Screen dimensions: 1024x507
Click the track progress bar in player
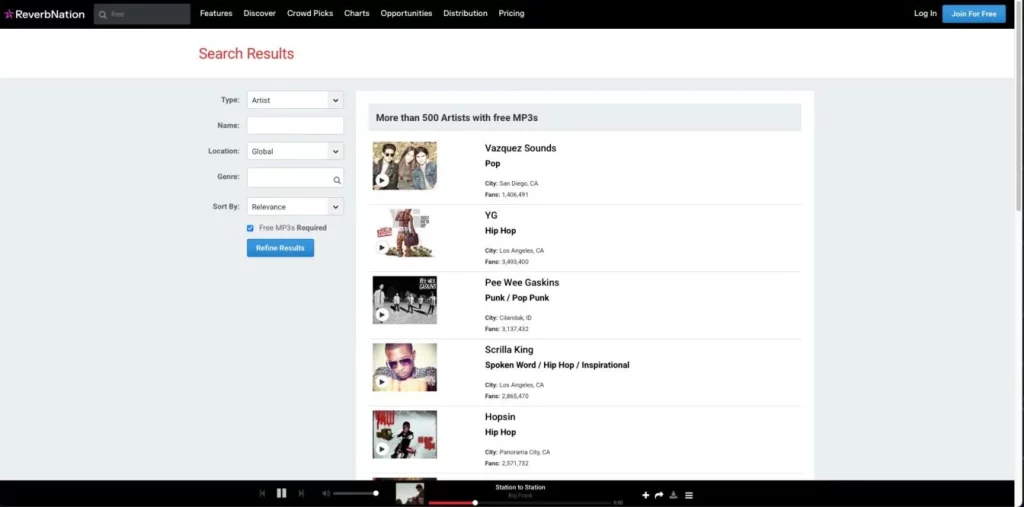pos(520,502)
